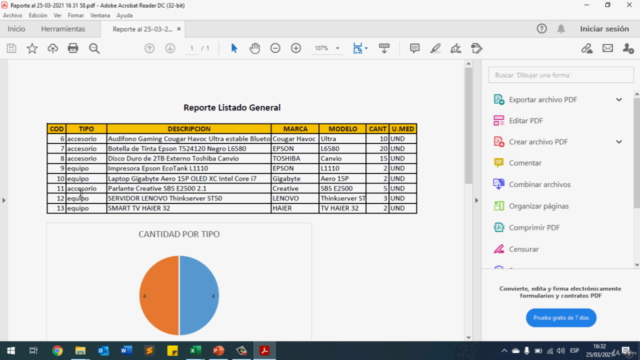
Task: Enable the read mode scroll tool
Action: tap(384, 48)
